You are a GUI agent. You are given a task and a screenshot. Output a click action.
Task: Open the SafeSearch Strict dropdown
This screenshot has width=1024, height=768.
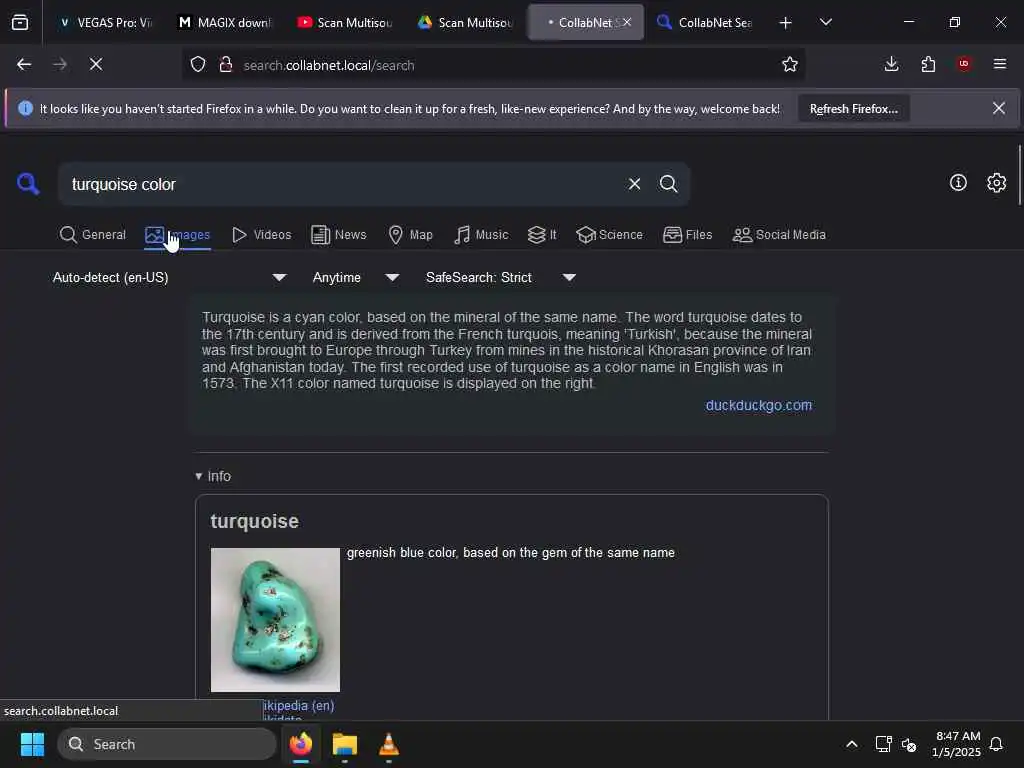501,278
